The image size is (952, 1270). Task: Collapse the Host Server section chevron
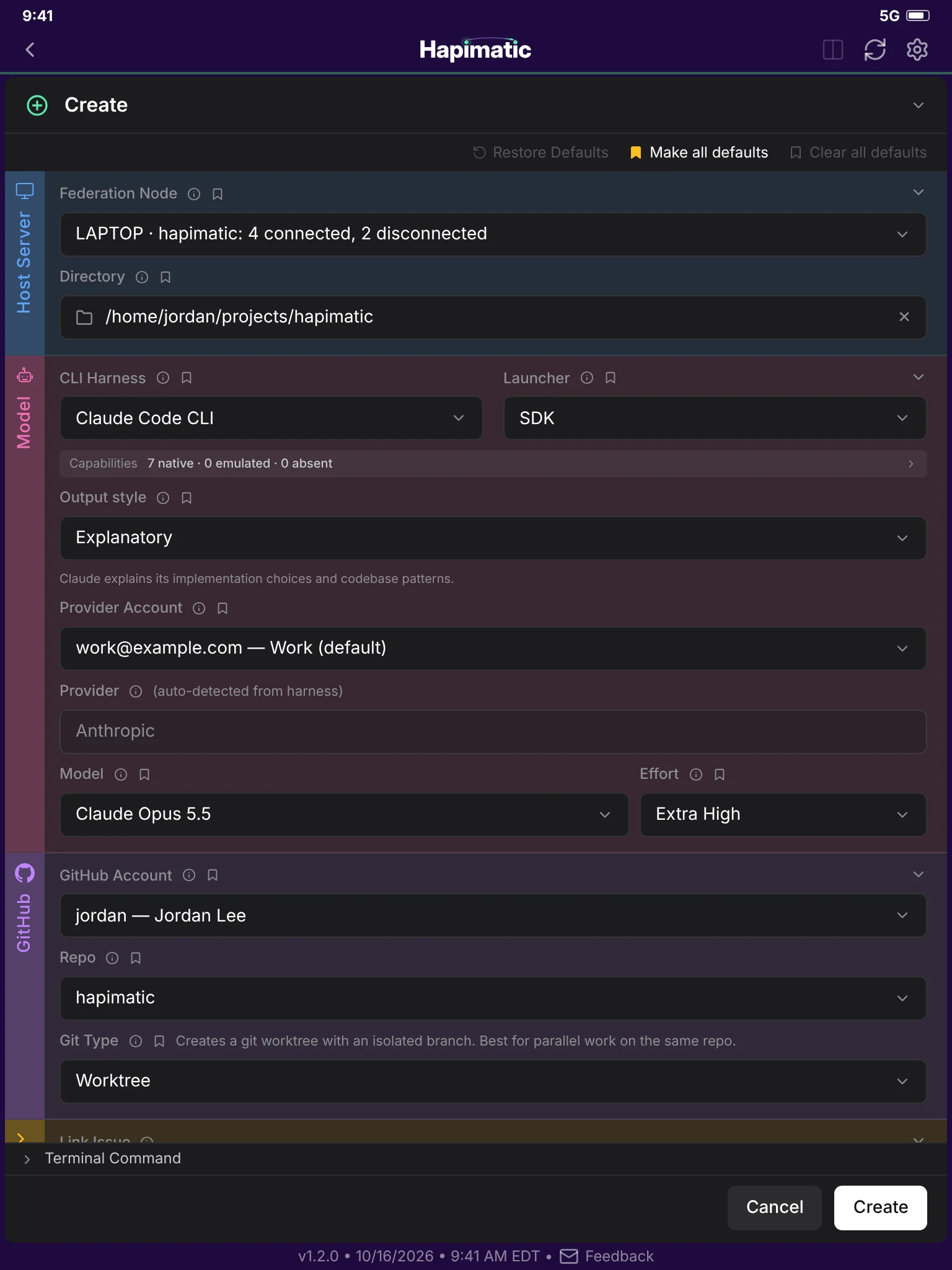(x=919, y=192)
